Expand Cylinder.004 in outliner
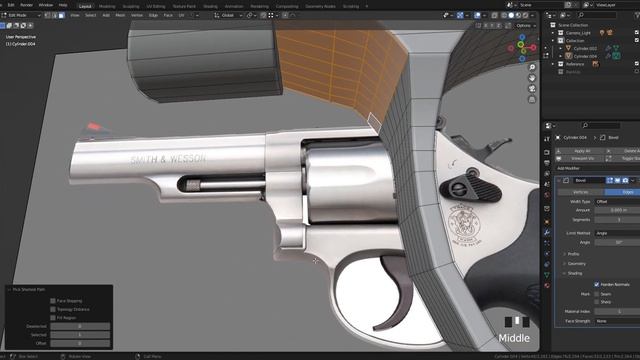The height and width of the screenshot is (360, 640). tap(560, 56)
